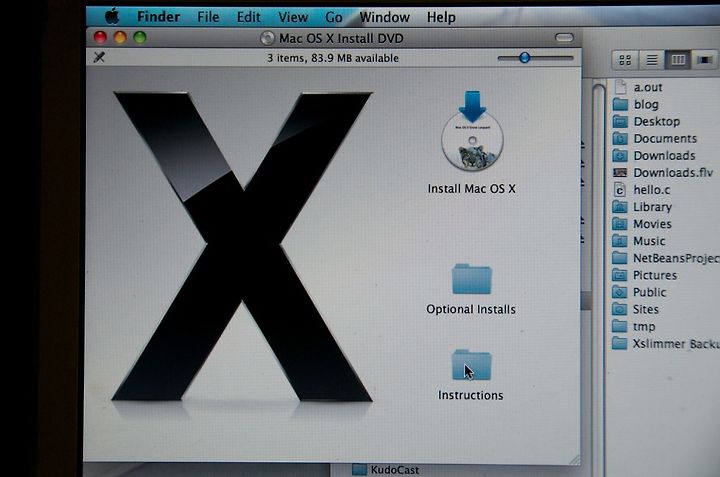Open the Finder menu
The width and height of the screenshot is (720, 477).
point(158,17)
